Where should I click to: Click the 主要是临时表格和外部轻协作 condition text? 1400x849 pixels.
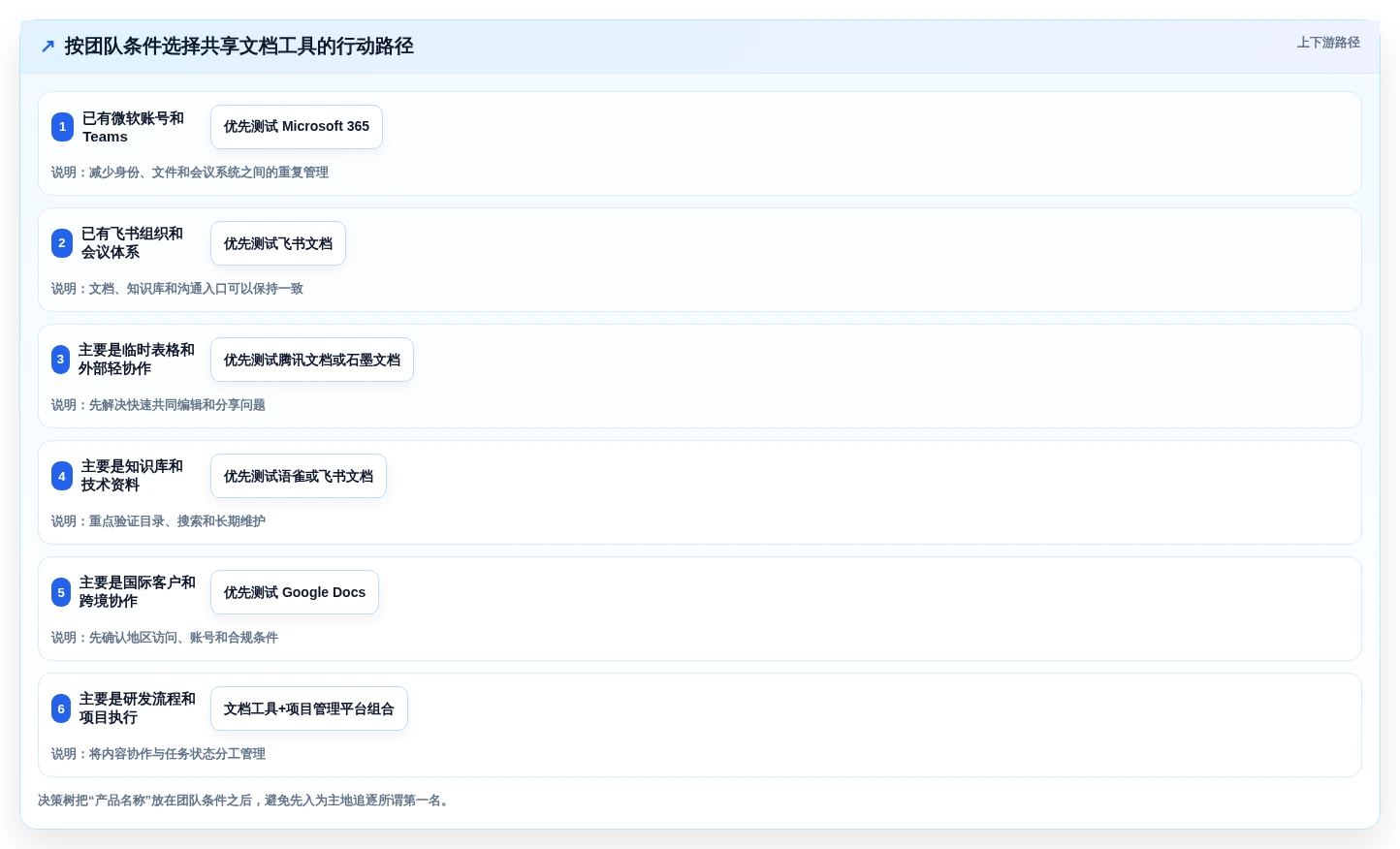[x=137, y=360]
